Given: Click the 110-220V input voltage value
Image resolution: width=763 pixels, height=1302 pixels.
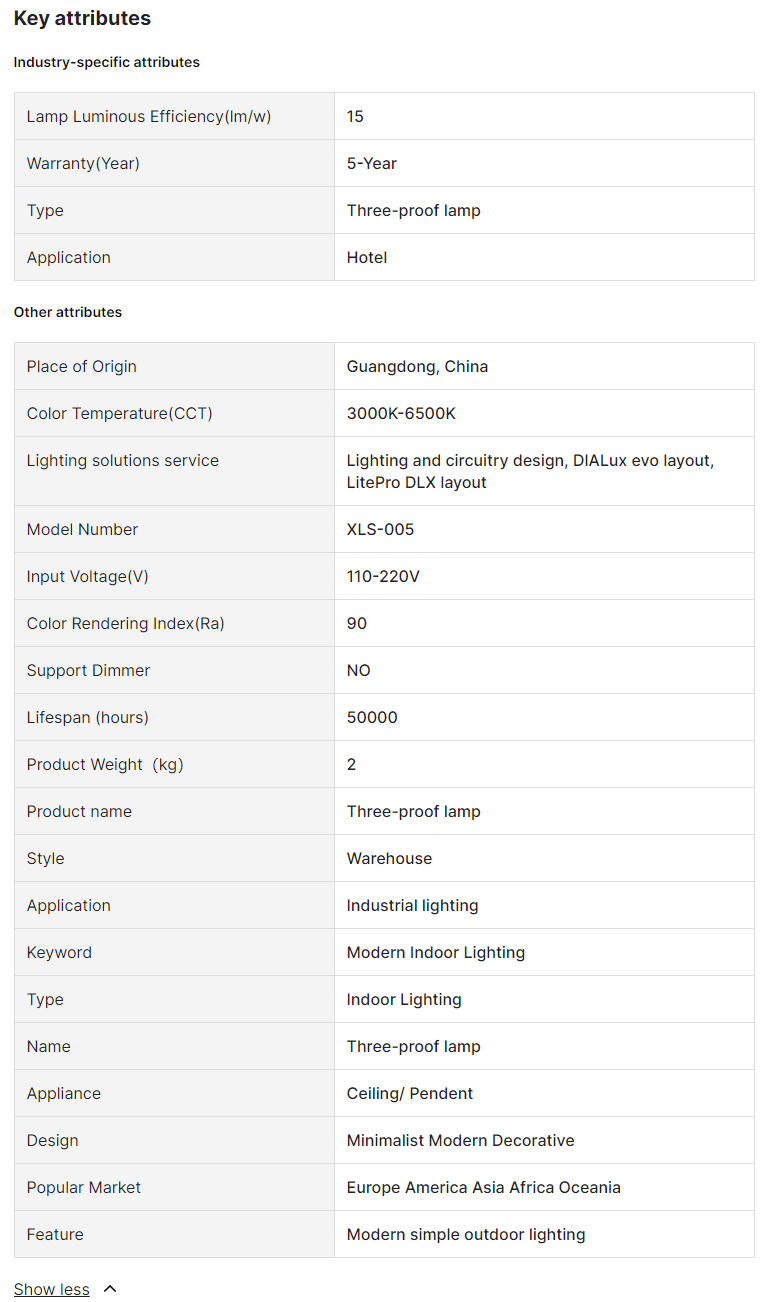Looking at the screenshot, I should [x=383, y=576].
